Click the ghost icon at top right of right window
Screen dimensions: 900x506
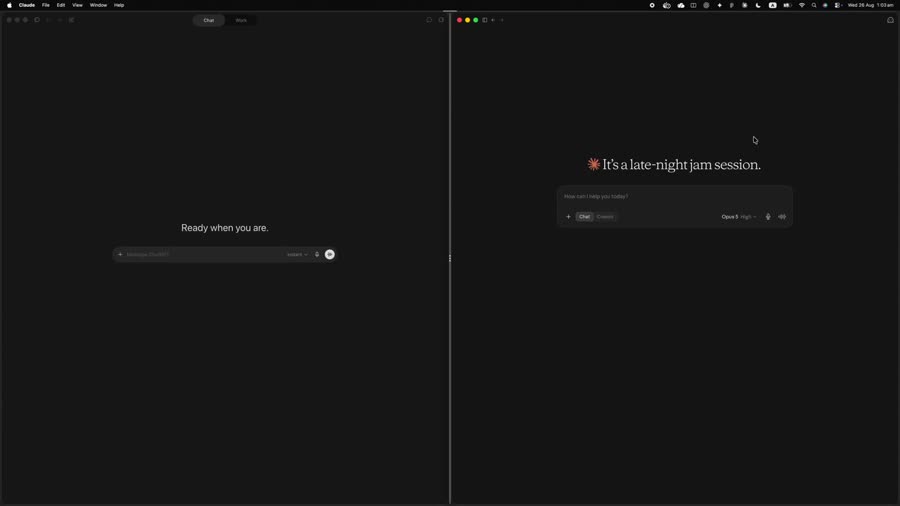(890, 20)
